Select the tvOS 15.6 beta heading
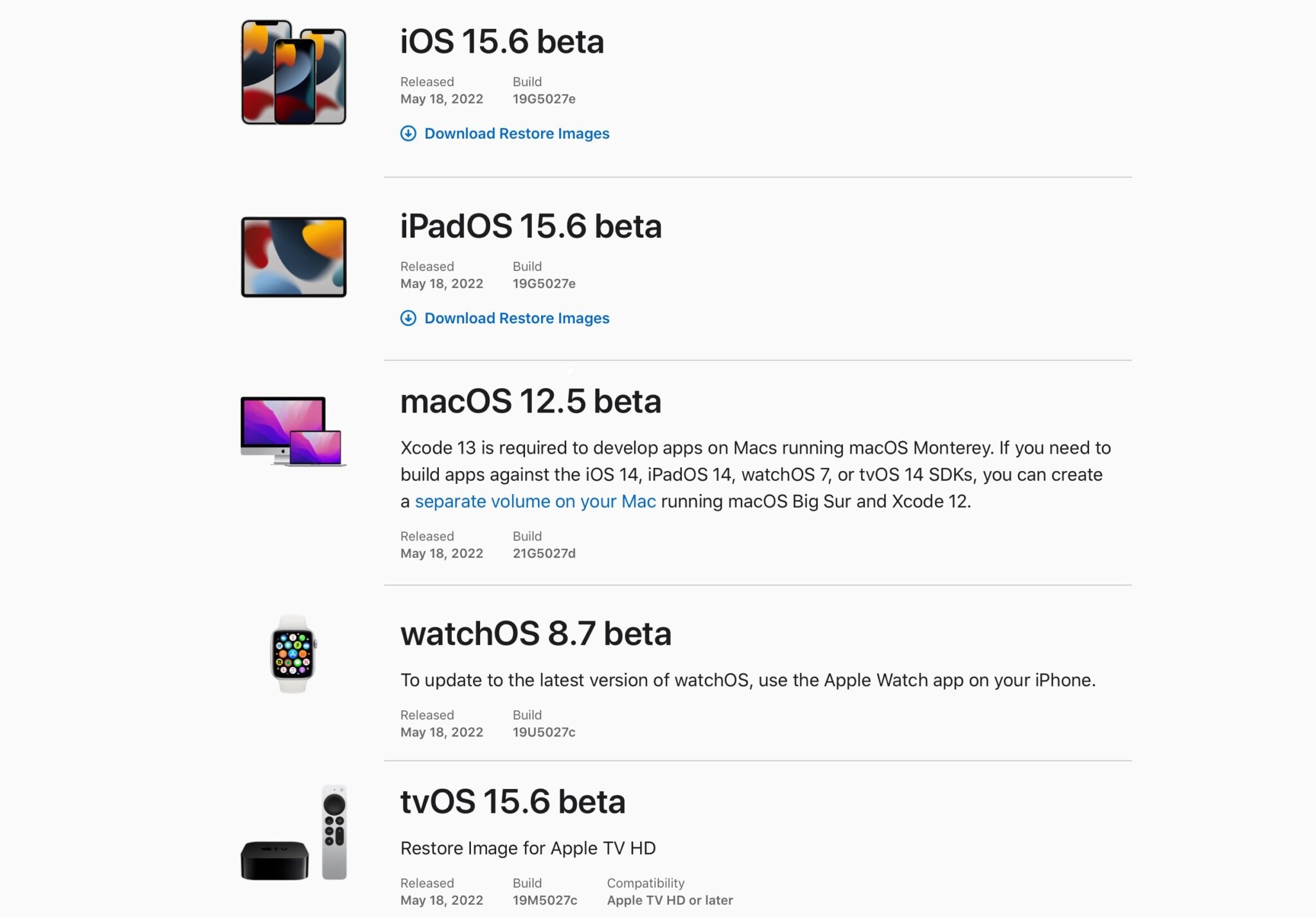 (513, 801)
